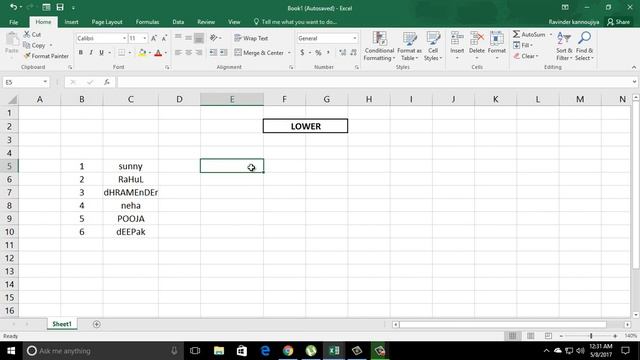Click the Insert cells icon
Screen dimensions: 640x360
click(457, 39)
